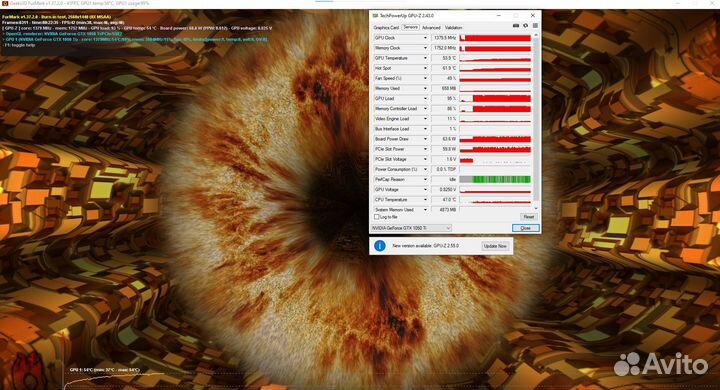This screenshot has width=720, height=390.
Task: Open the GPU Voltage sensor dropdown
Action: [x=425, y=189]
